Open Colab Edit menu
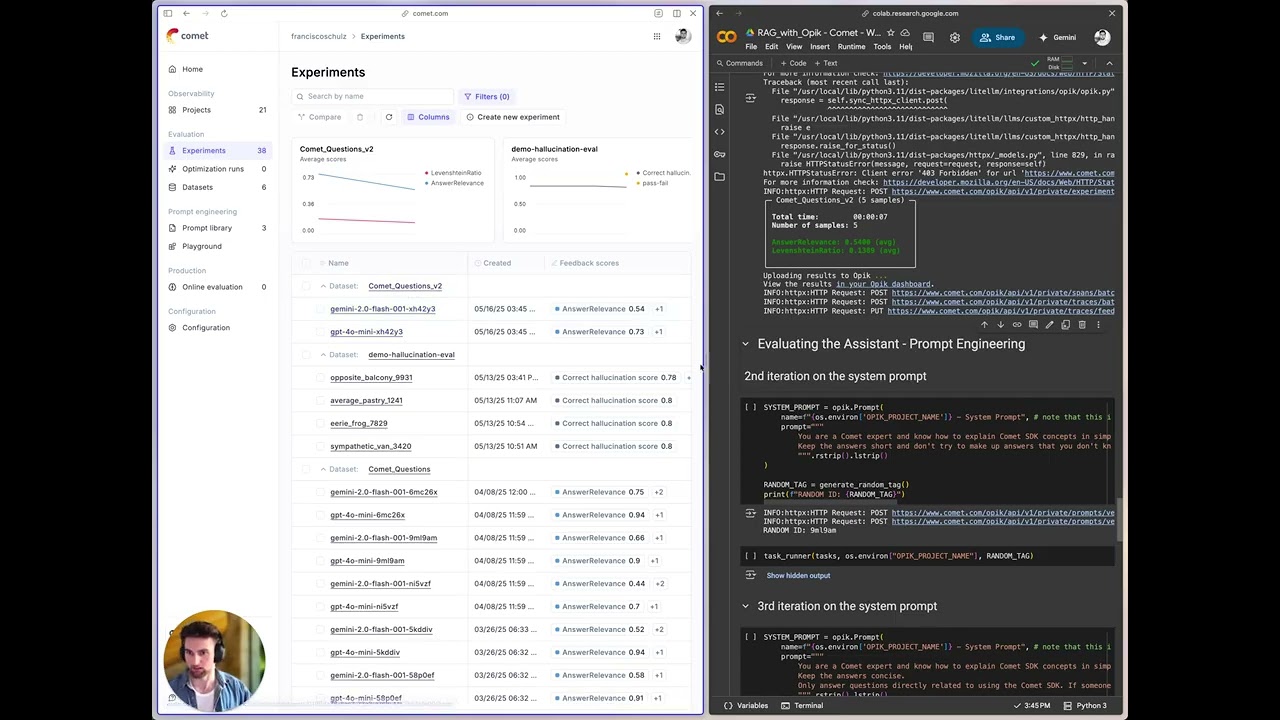This screenshot has height=720, width=1280. [771, 47]
